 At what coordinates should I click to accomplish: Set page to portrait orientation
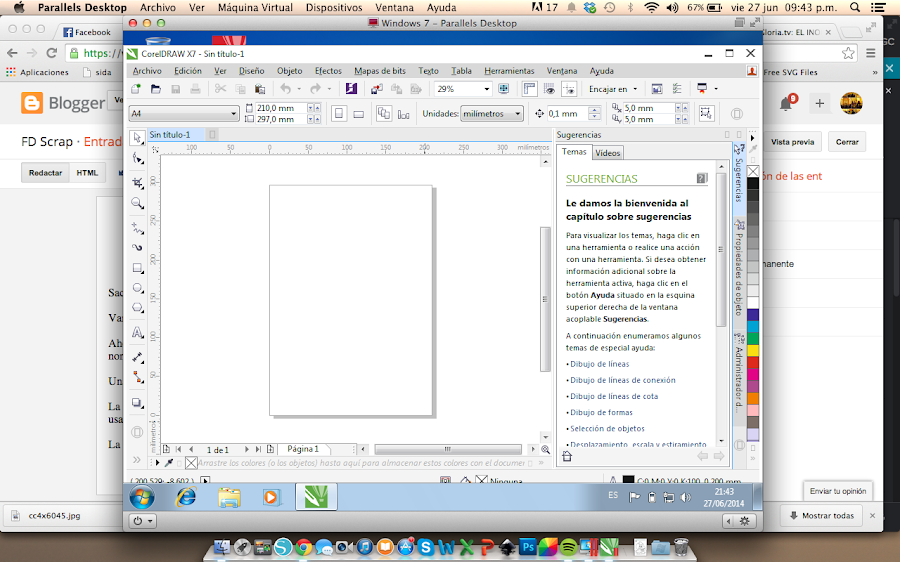(339, 114)
